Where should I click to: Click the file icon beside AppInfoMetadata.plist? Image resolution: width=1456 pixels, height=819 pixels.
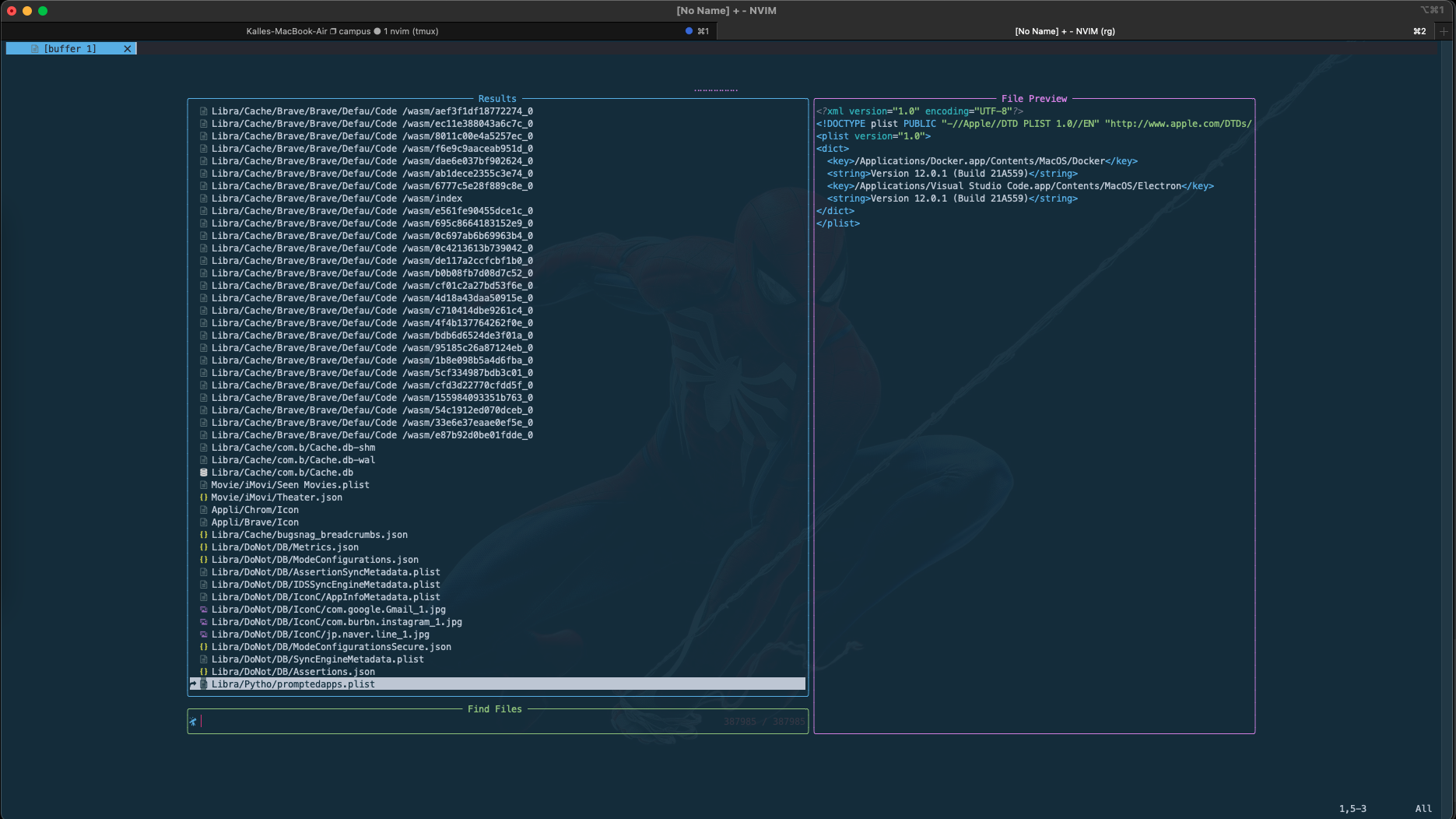tap(204, 597)
